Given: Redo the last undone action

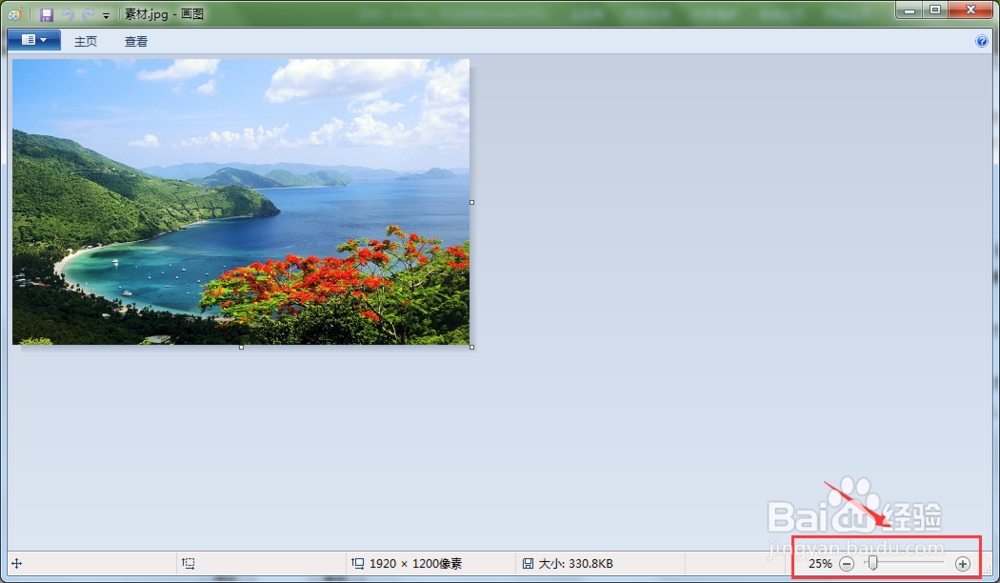Looking at the screenshot, I should (88, 15).
